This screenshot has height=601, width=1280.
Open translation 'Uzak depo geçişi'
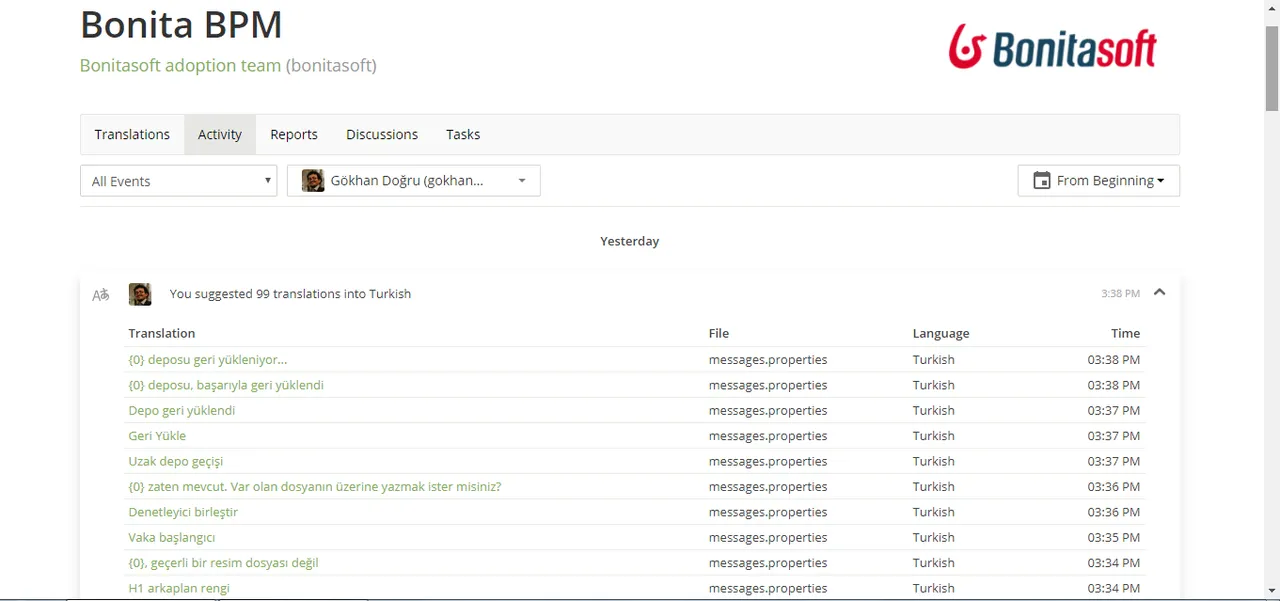click(176, 461)
